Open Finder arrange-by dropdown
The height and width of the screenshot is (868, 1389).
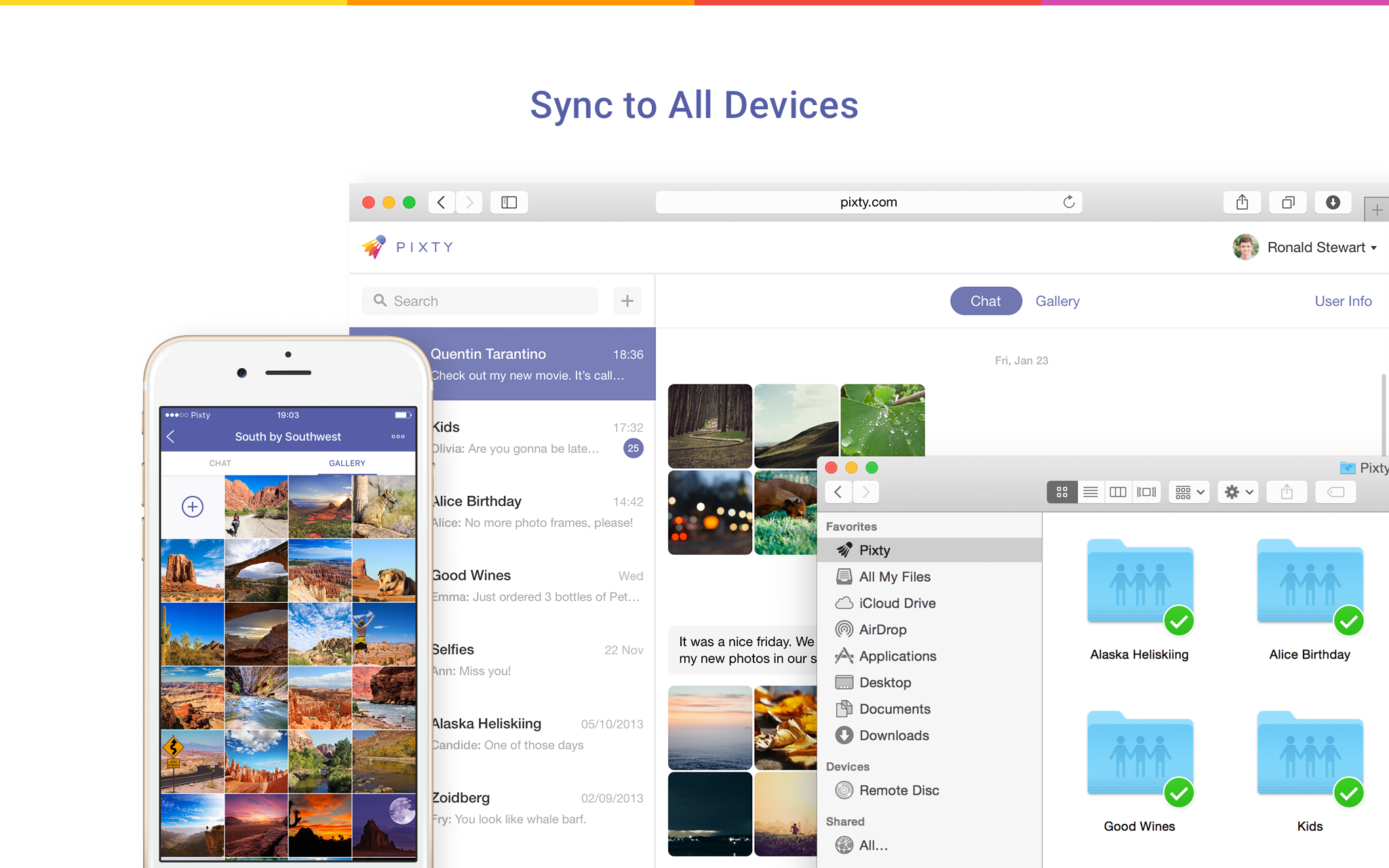pyautogui.click(x=1190, y=492)
